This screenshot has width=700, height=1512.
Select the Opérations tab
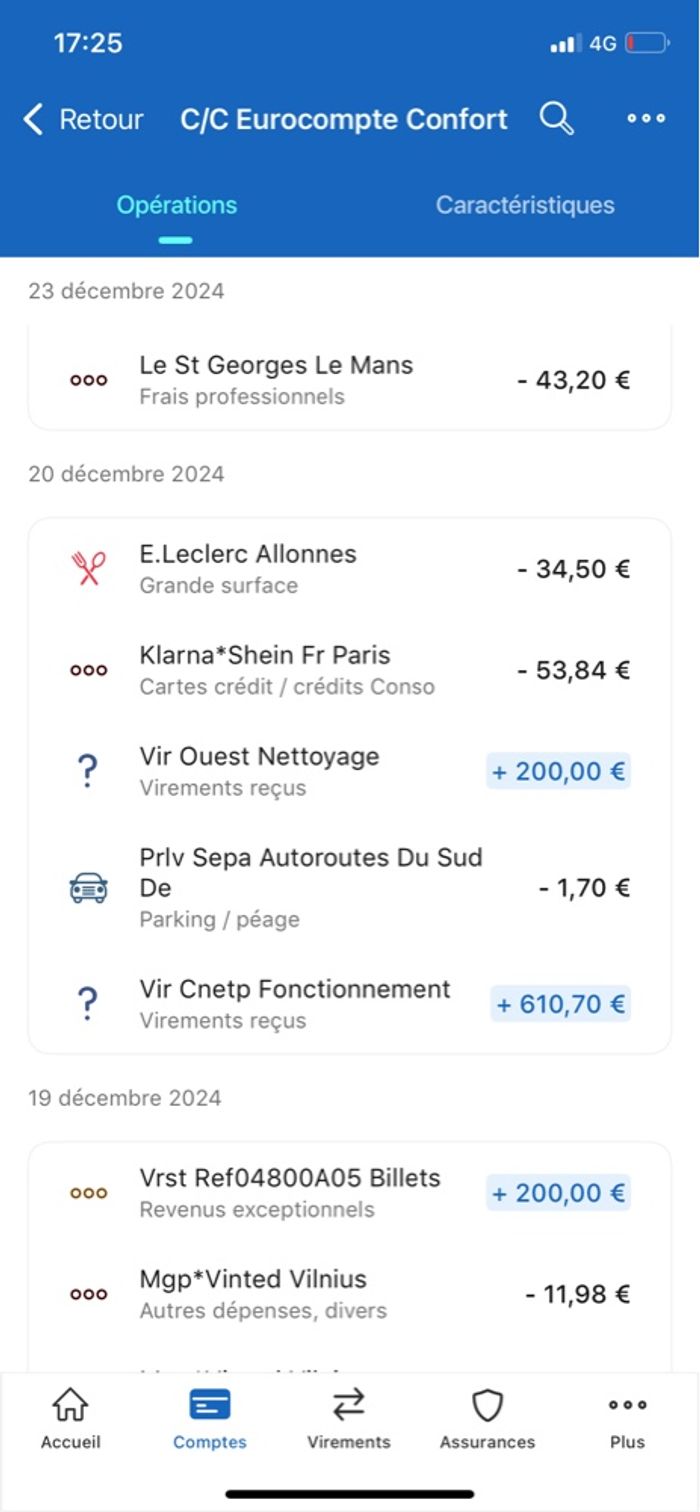click(x=177, y=205)
